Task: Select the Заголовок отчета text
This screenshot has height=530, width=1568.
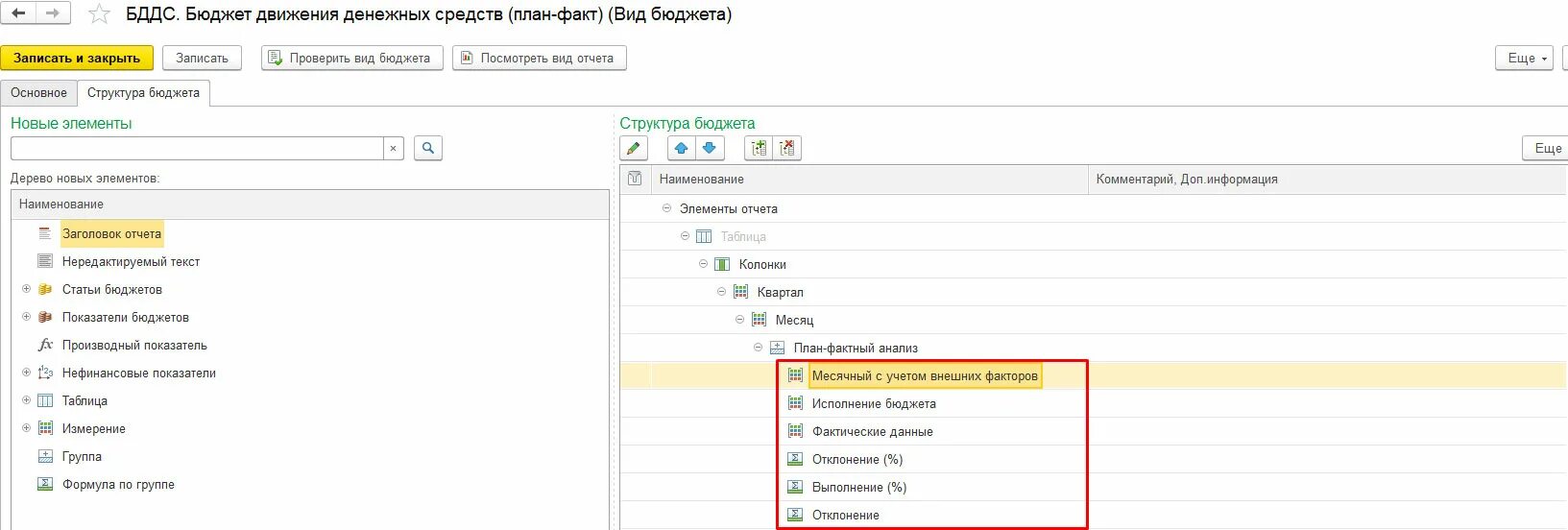Action: tap(111, 233)
